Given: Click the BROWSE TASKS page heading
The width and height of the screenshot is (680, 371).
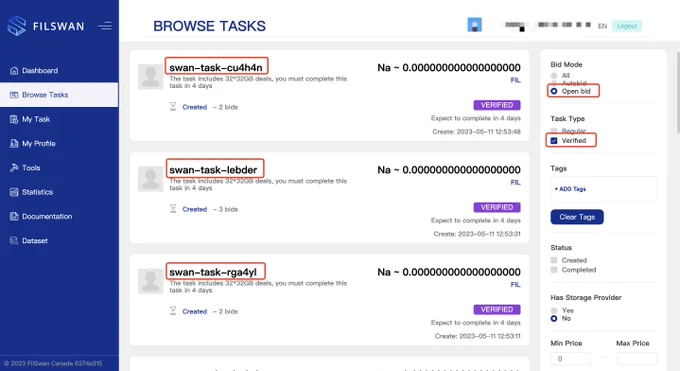Looking at the screenshot, I should [209, 26].
